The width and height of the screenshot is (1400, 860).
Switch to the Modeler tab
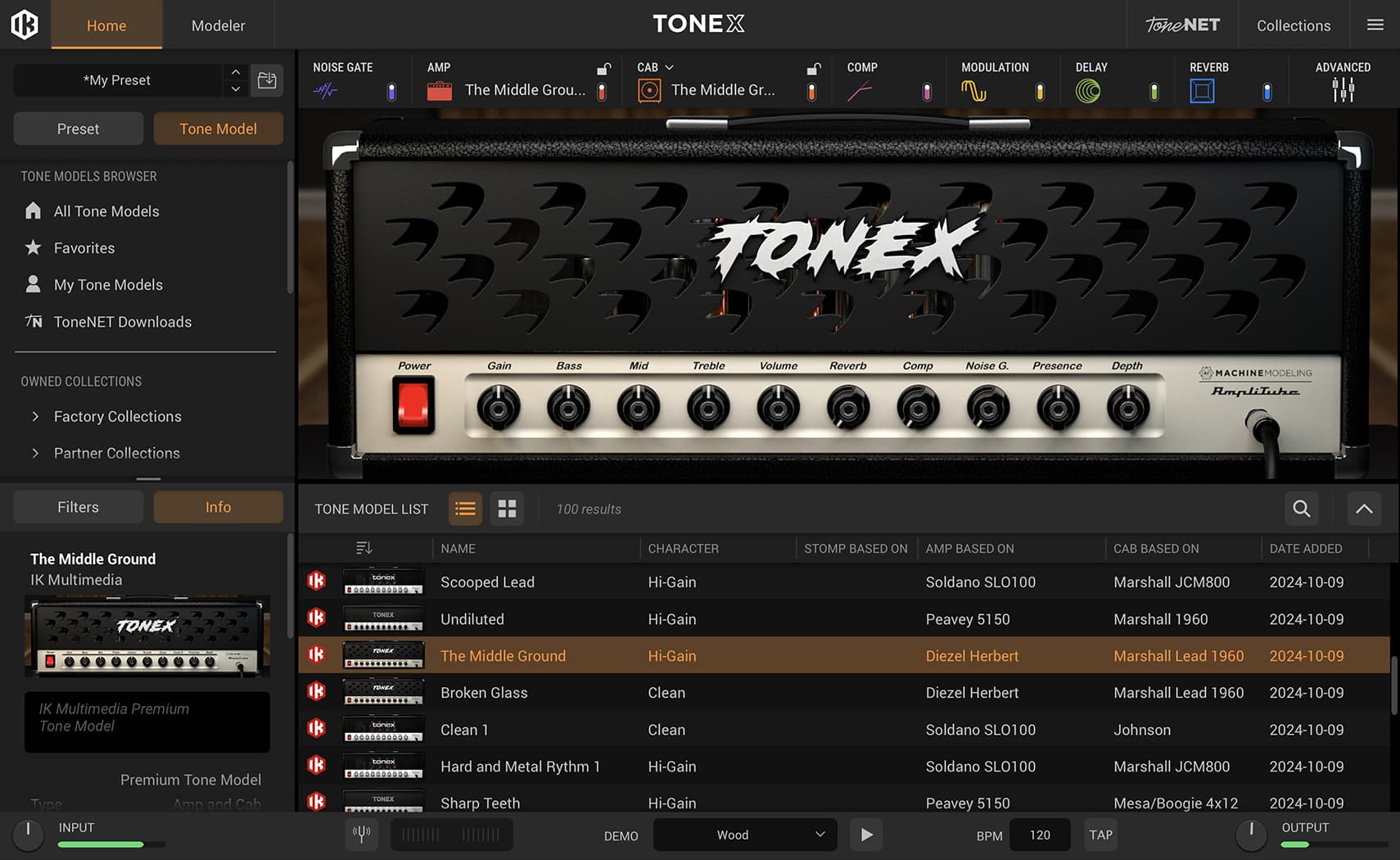point(218,25)
